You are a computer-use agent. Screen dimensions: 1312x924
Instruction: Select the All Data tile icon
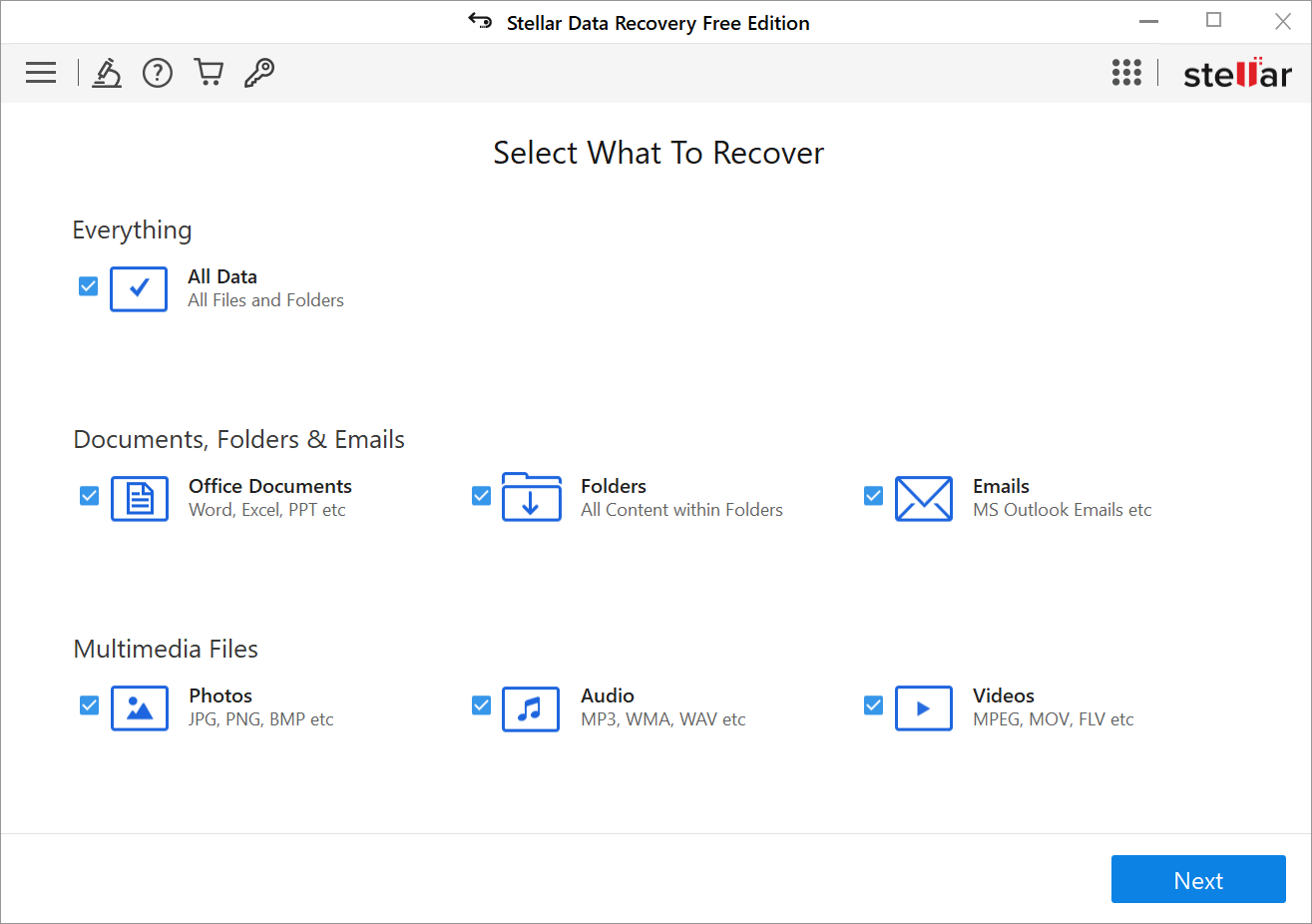139,289
